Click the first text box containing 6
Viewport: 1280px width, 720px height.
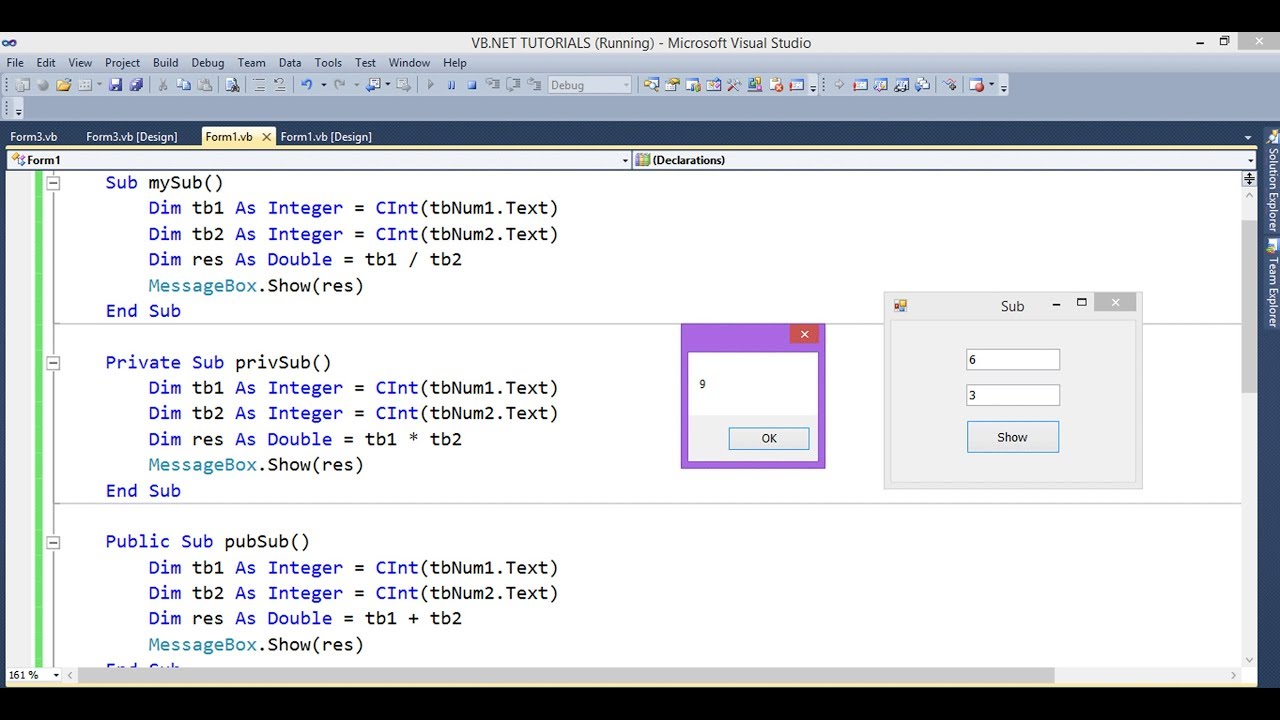pos(1013,360)
